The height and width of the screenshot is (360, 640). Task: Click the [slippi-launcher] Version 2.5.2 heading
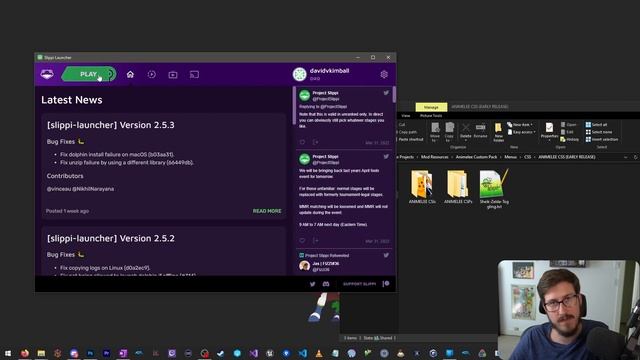coord(111,238)
